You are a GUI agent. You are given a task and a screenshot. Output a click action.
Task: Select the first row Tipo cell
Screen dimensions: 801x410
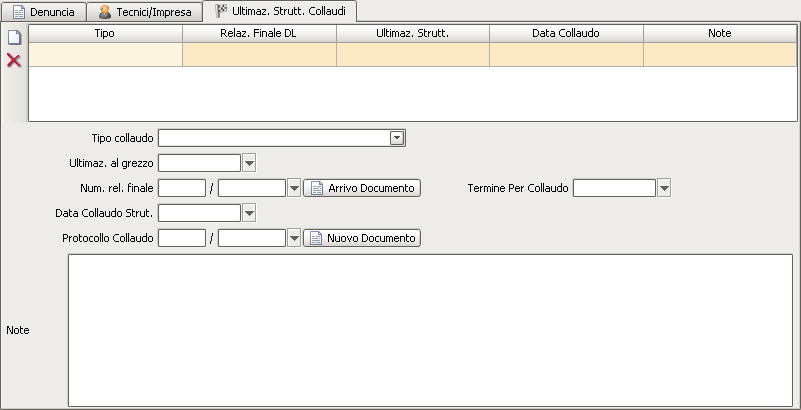pos(105,55)
